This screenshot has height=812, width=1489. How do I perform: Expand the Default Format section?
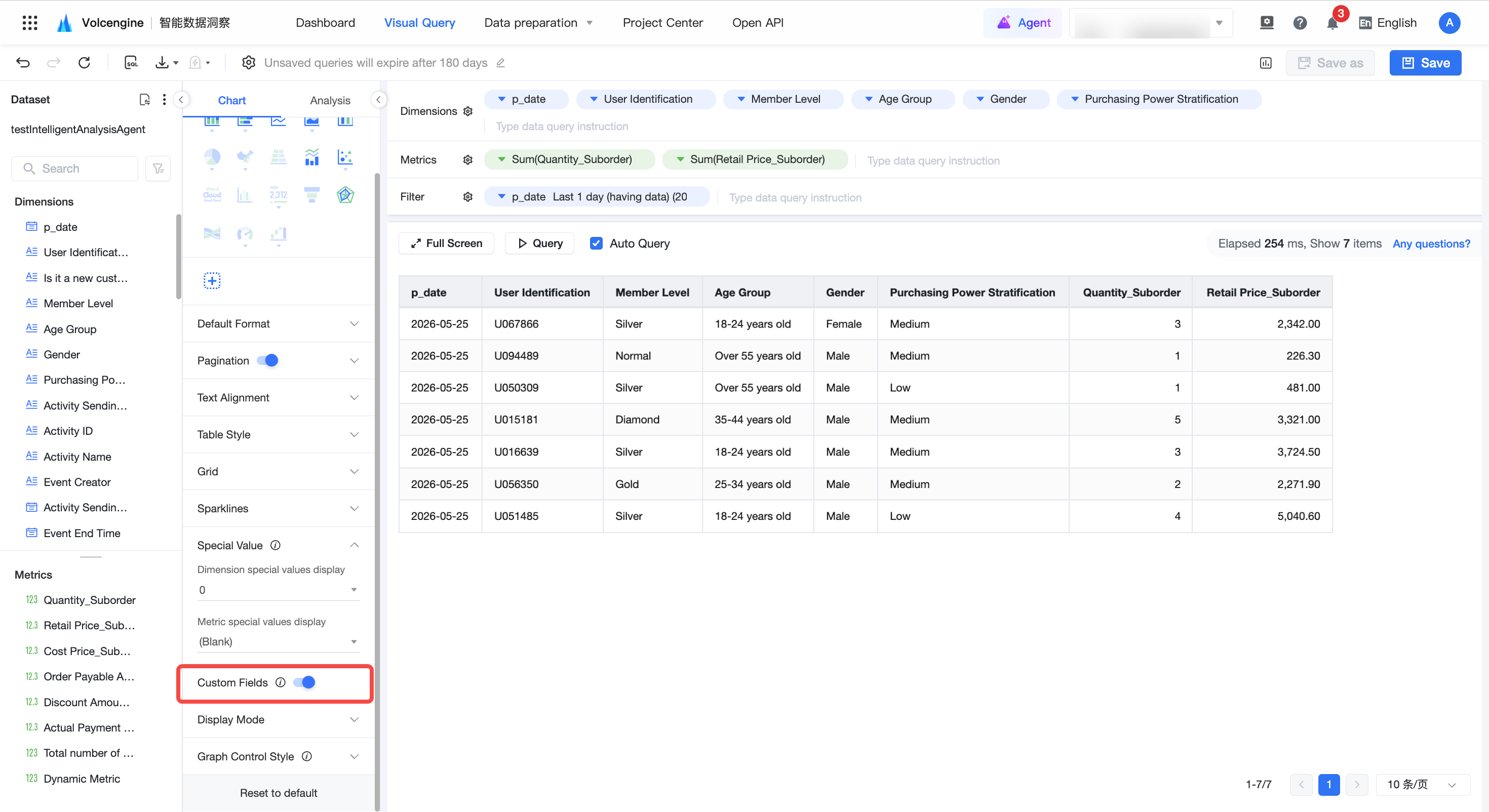click(278, 323)
